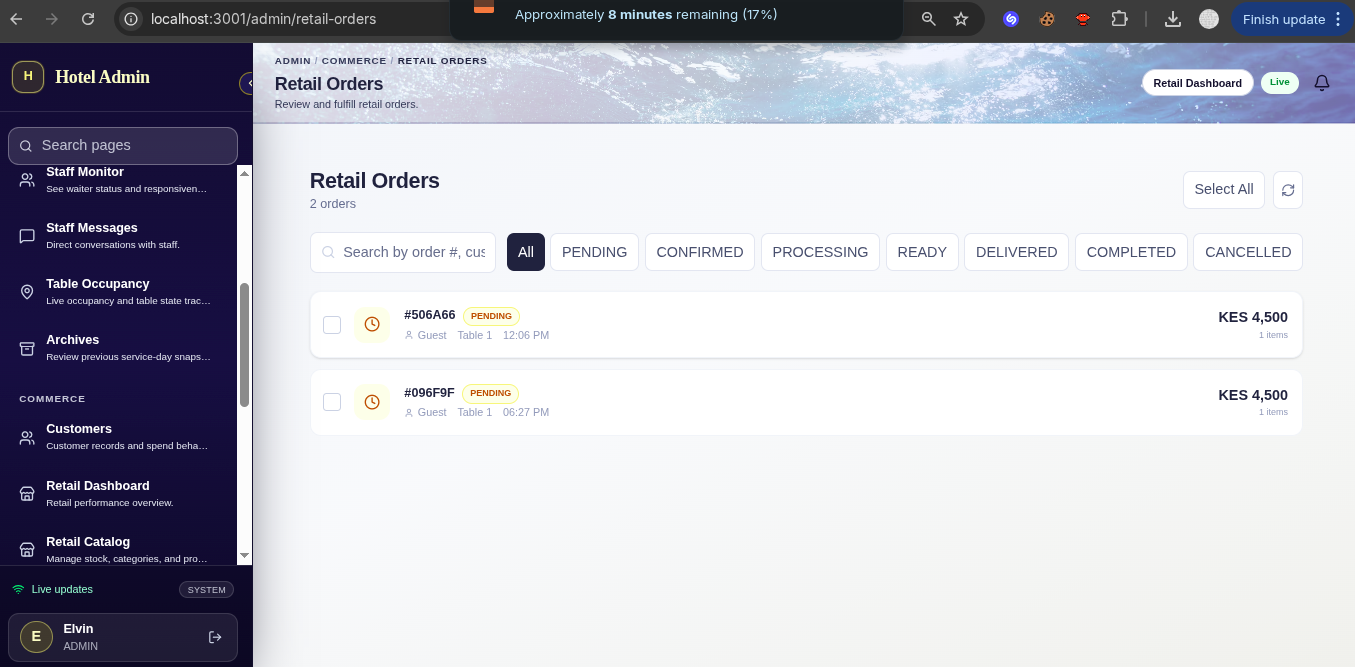Filter orders by PENDING status
Image resolution: width=1355 pixels, height=667 pixels.
point(594,252)
